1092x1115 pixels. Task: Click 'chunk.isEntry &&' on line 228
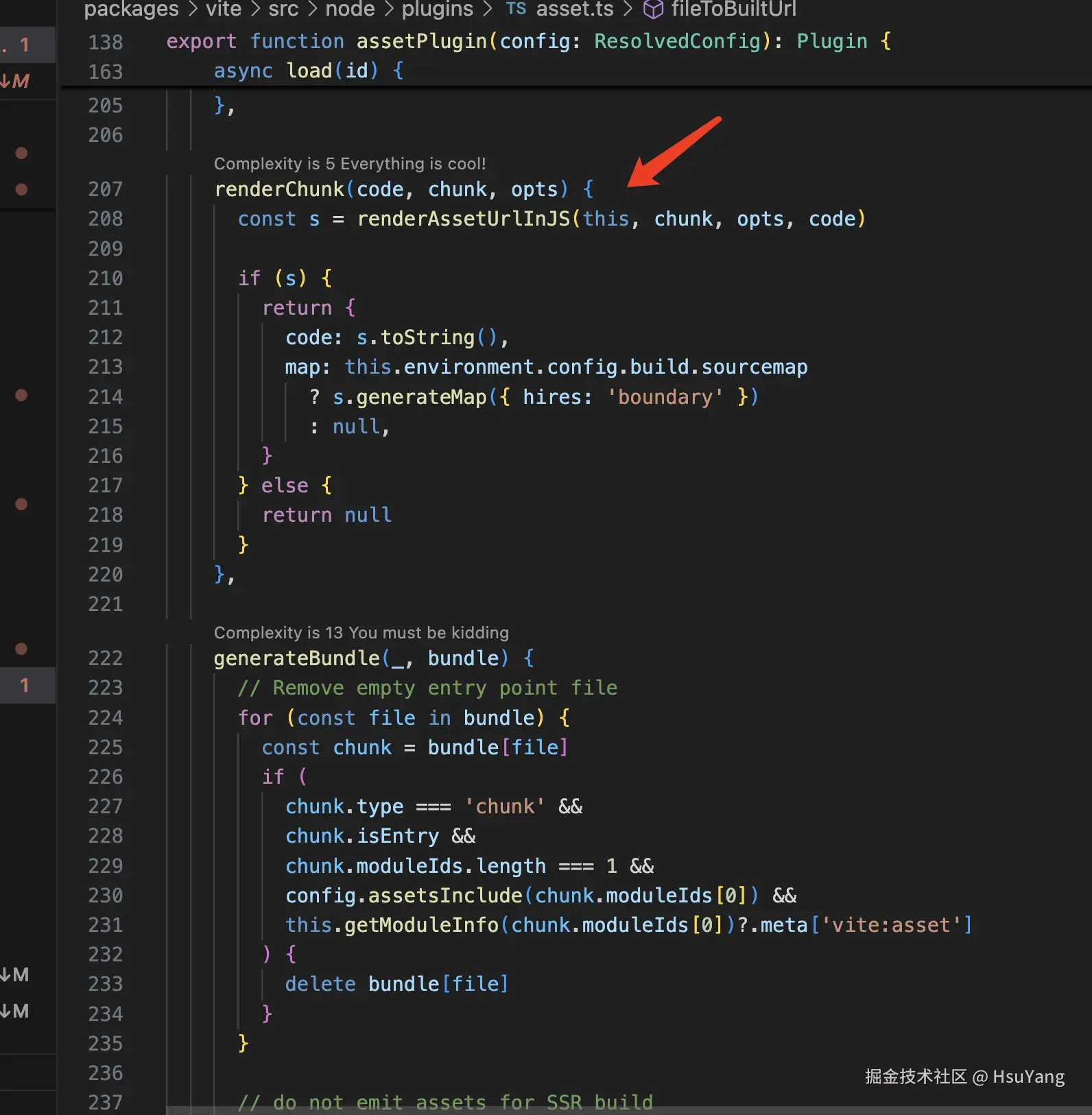[381, 836]
